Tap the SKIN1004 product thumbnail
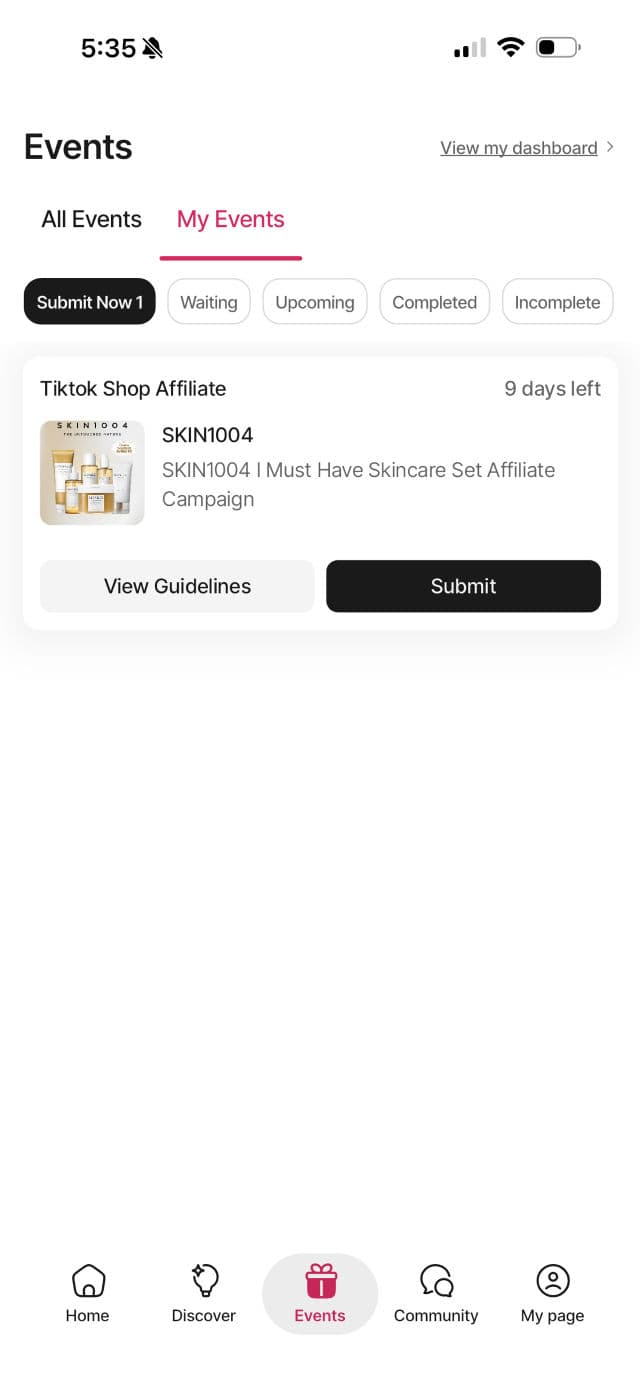The height and width of the screenshot is (1390, 640). pos(92,473)
